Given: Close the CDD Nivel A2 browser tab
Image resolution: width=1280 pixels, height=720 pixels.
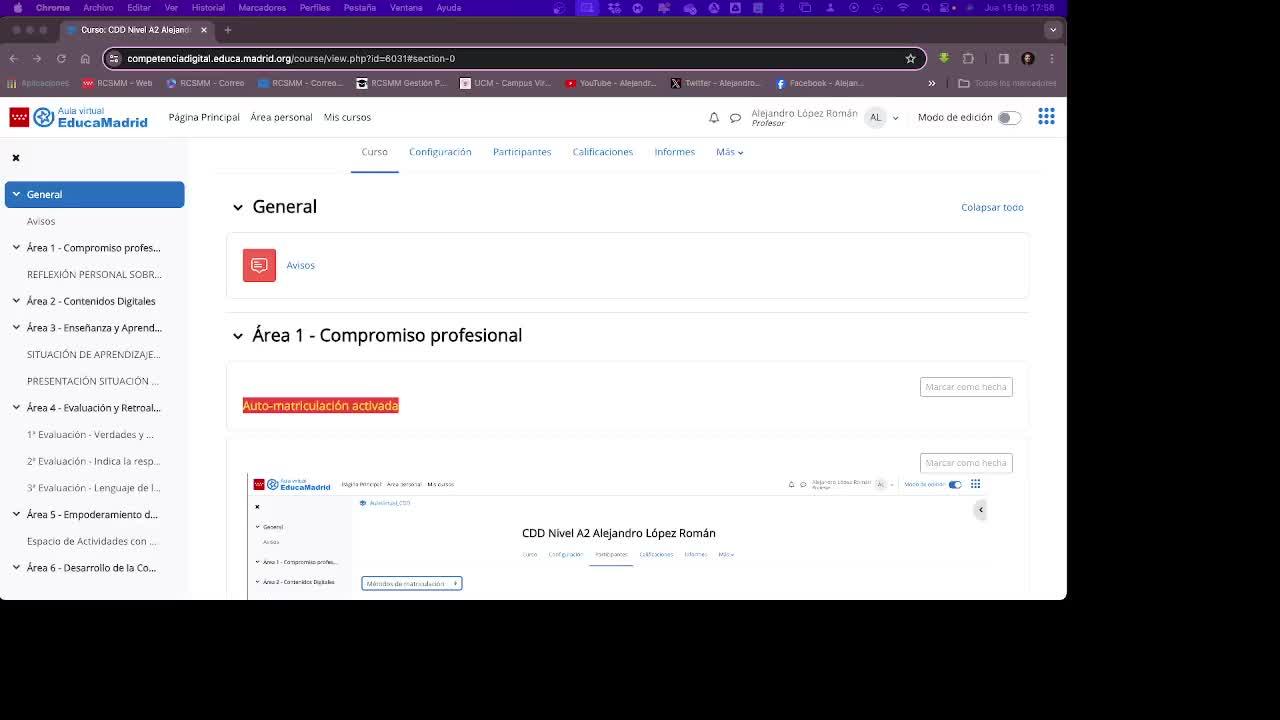Looking at the screenshot, I should (x=204, y=30).
